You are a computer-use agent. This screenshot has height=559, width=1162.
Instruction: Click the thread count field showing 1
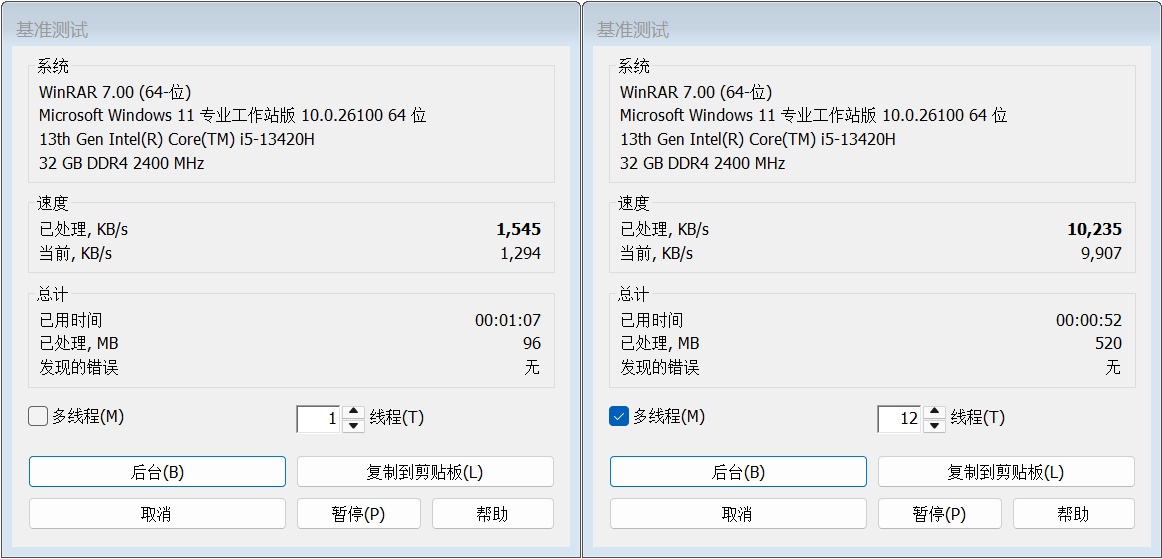click(x=320, y=419)
